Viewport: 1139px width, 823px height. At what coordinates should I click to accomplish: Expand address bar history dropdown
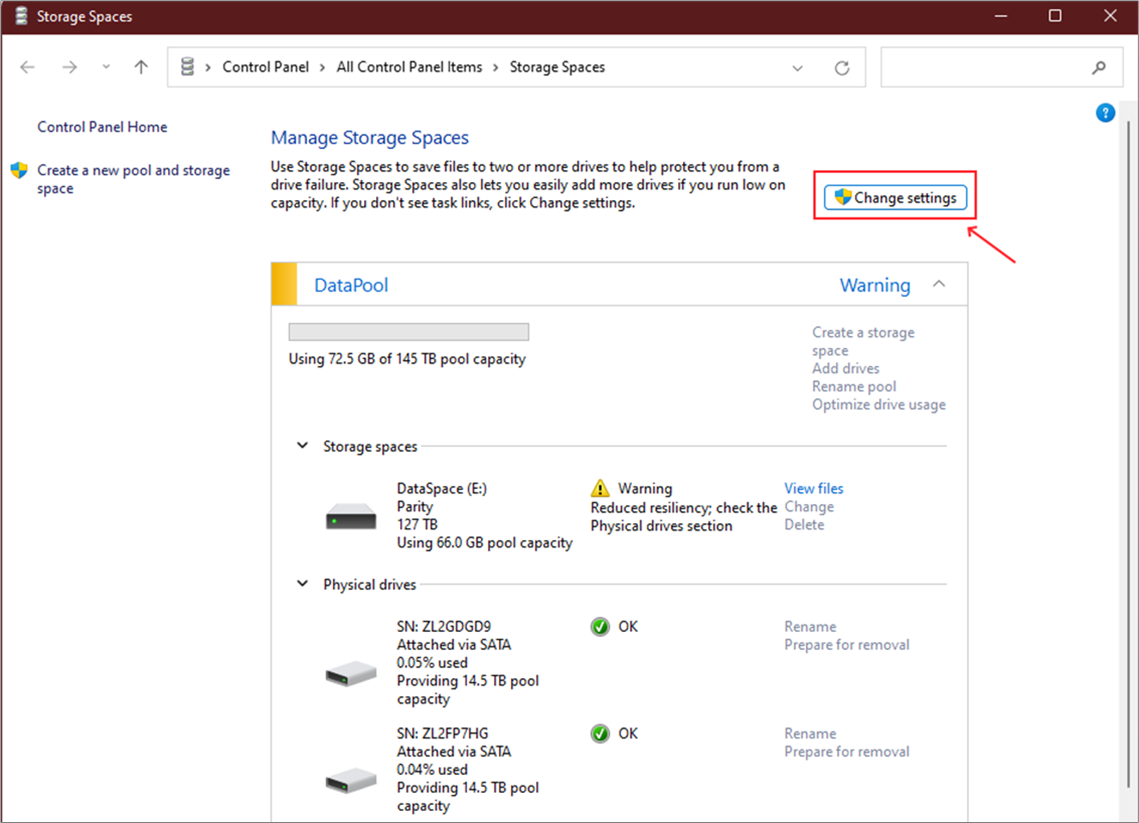click(x=798, y=68)
